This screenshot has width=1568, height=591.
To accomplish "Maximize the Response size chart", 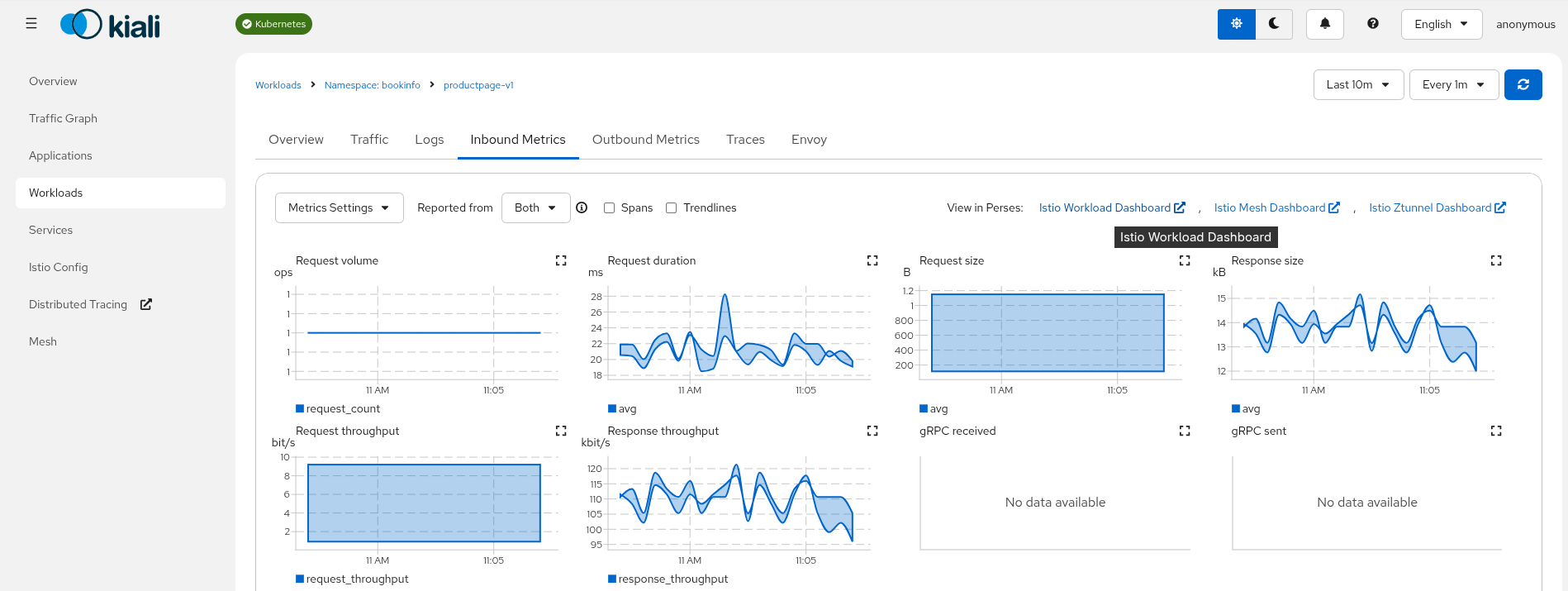I will [1495, 260].
